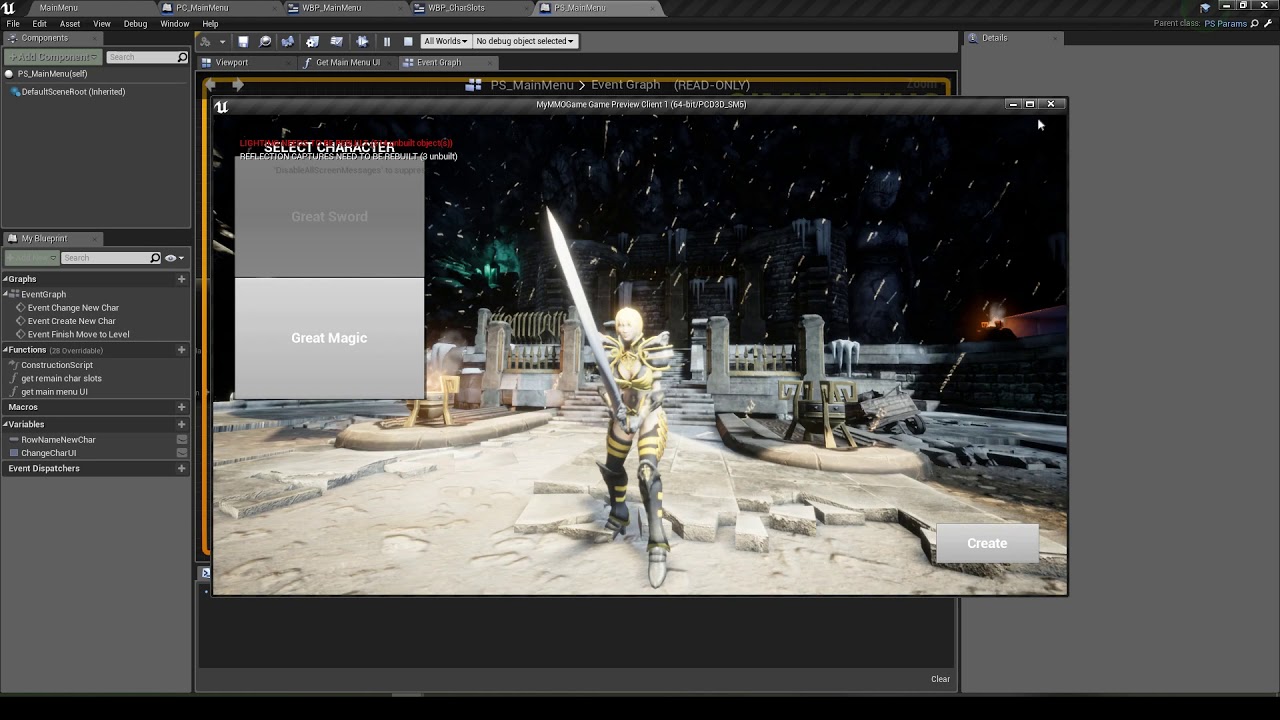Open the Debug menu

tap(135, 23)
